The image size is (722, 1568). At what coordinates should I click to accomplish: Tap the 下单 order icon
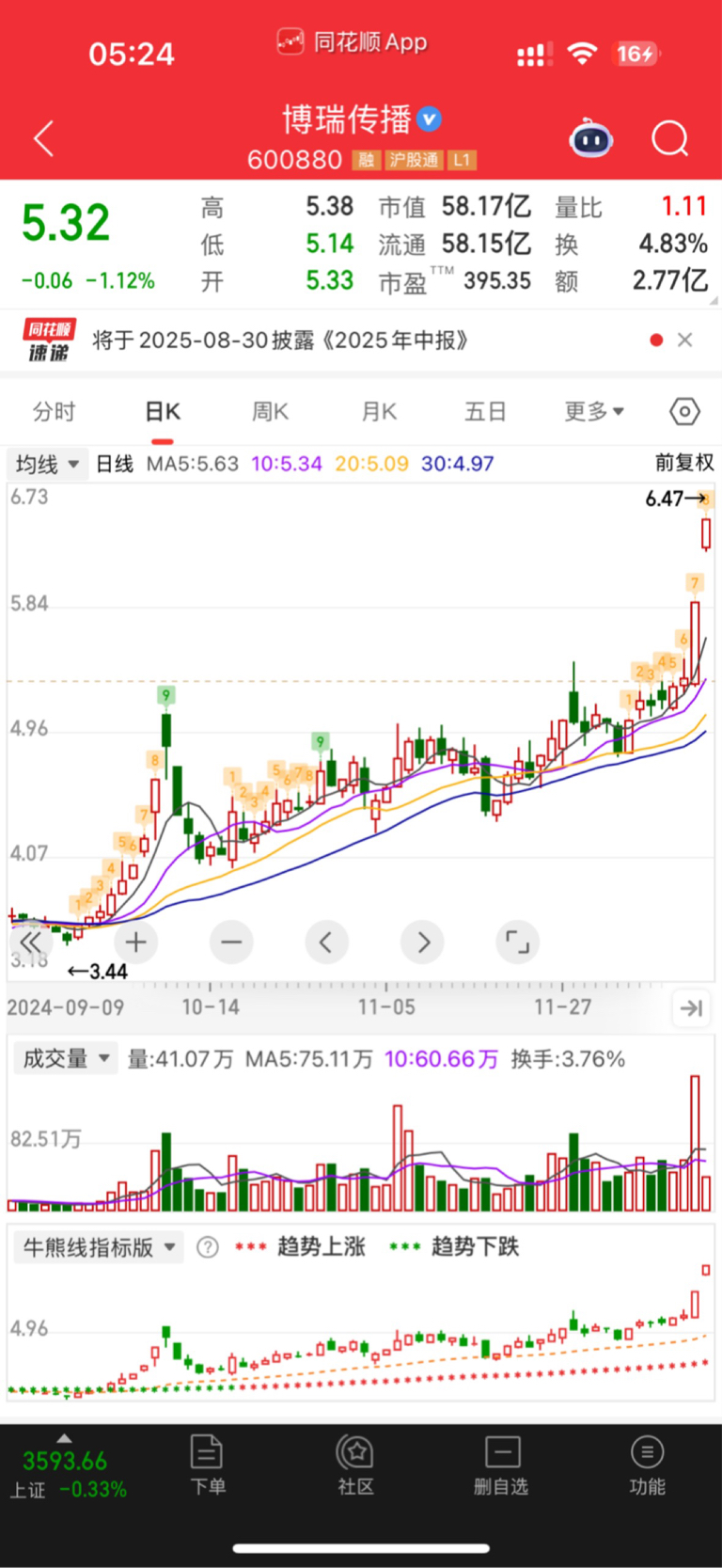[207, 1465]
